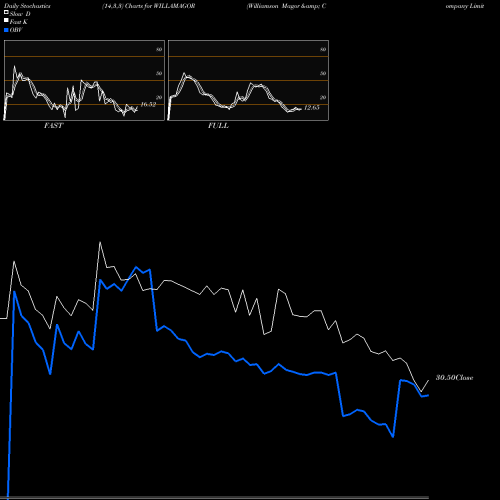Click the 80 level label in FULL chart
Image resolution: width=500 pixels, height=500 pixels.
(323, 49)
